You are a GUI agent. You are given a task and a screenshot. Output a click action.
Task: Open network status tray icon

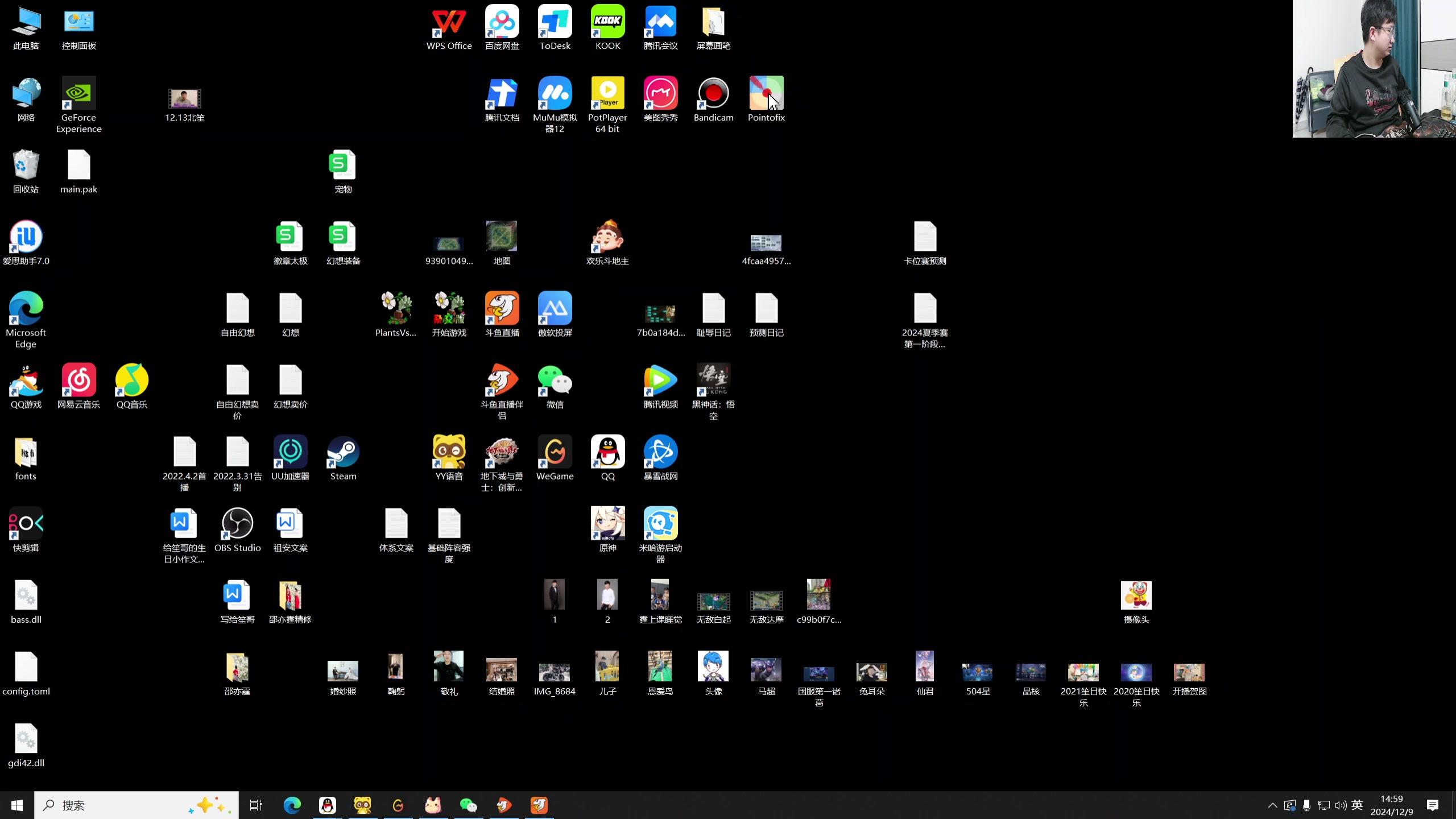click(1323, 805)
